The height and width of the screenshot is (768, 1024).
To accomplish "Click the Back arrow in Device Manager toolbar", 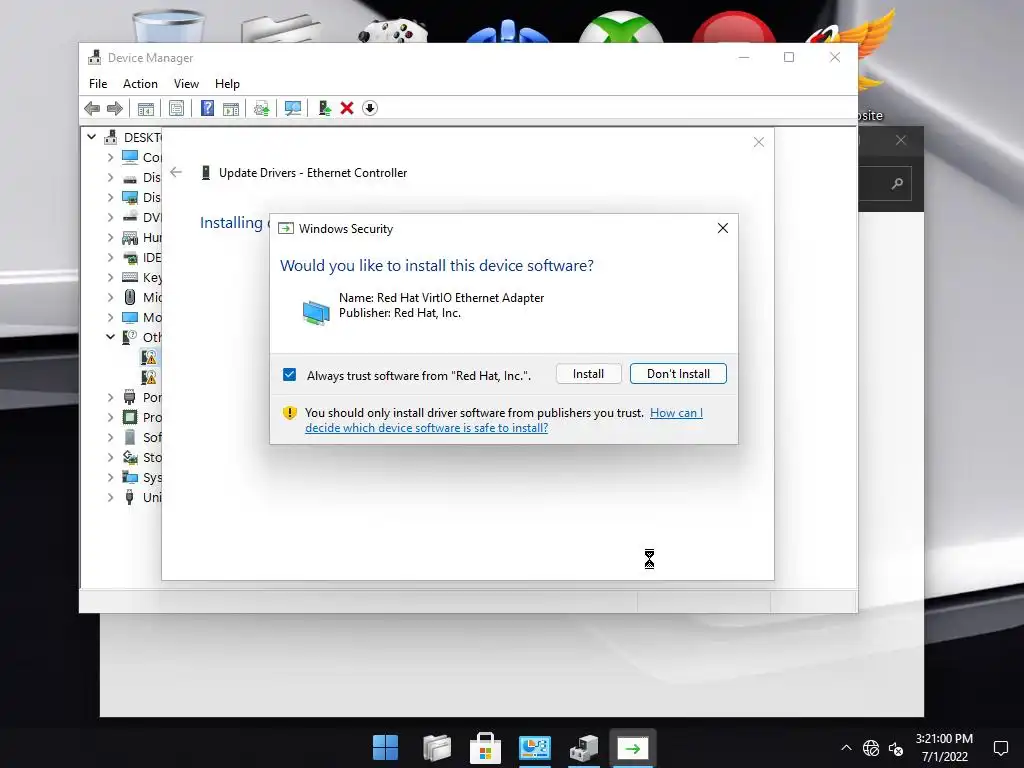I will tap(92, 108).
